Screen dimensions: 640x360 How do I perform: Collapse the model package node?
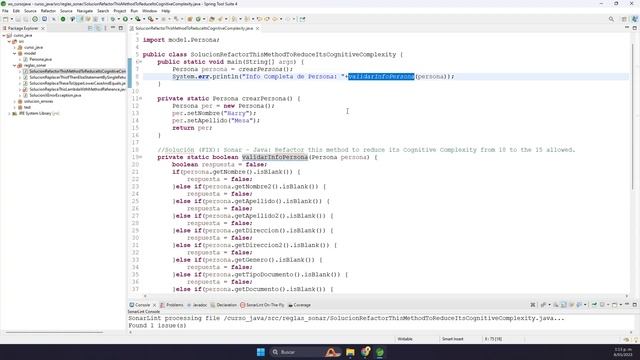pyautogui.click(x=15, y=53)
